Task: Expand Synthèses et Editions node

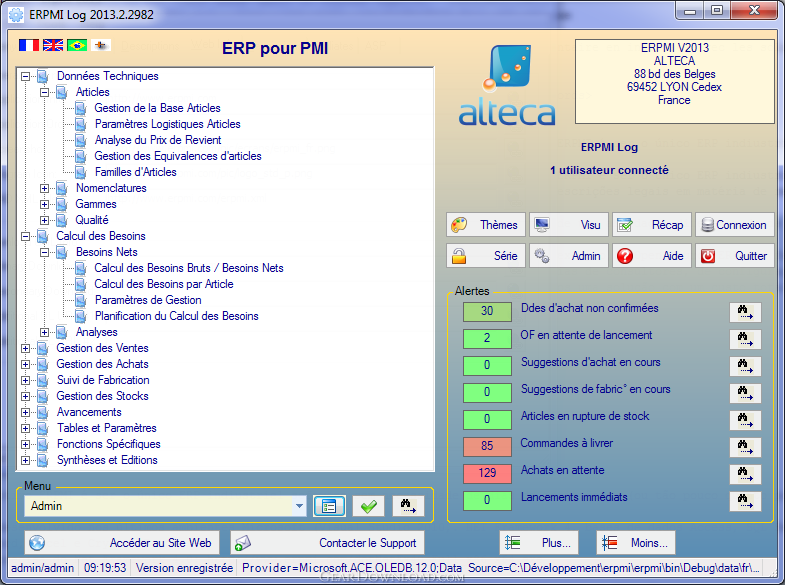Action: click(x=26, y=461)
